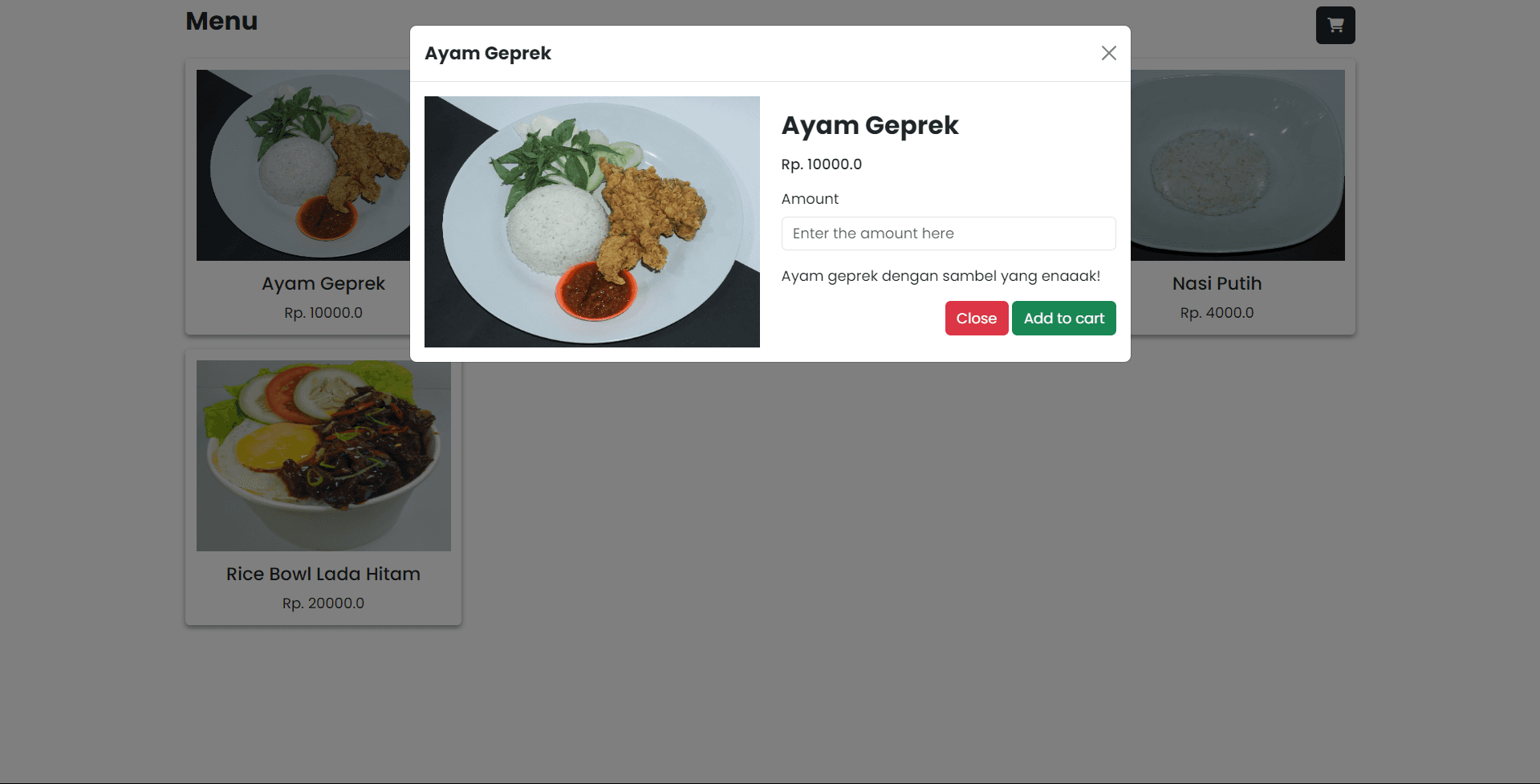Click the Rice Bowl Lada Hitam title
This screenshot has width=1540, height=784.
click(x=323, y=575)
